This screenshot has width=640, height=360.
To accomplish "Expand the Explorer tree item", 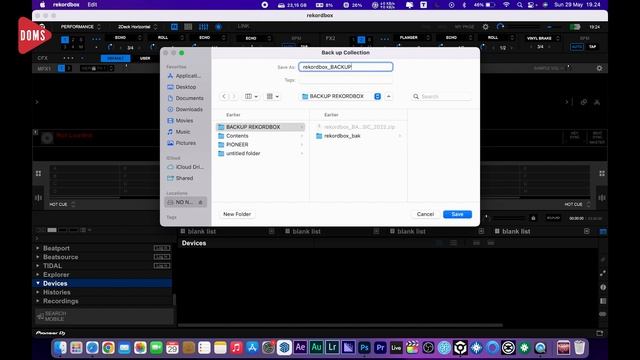I will click(x=38, y=275).
